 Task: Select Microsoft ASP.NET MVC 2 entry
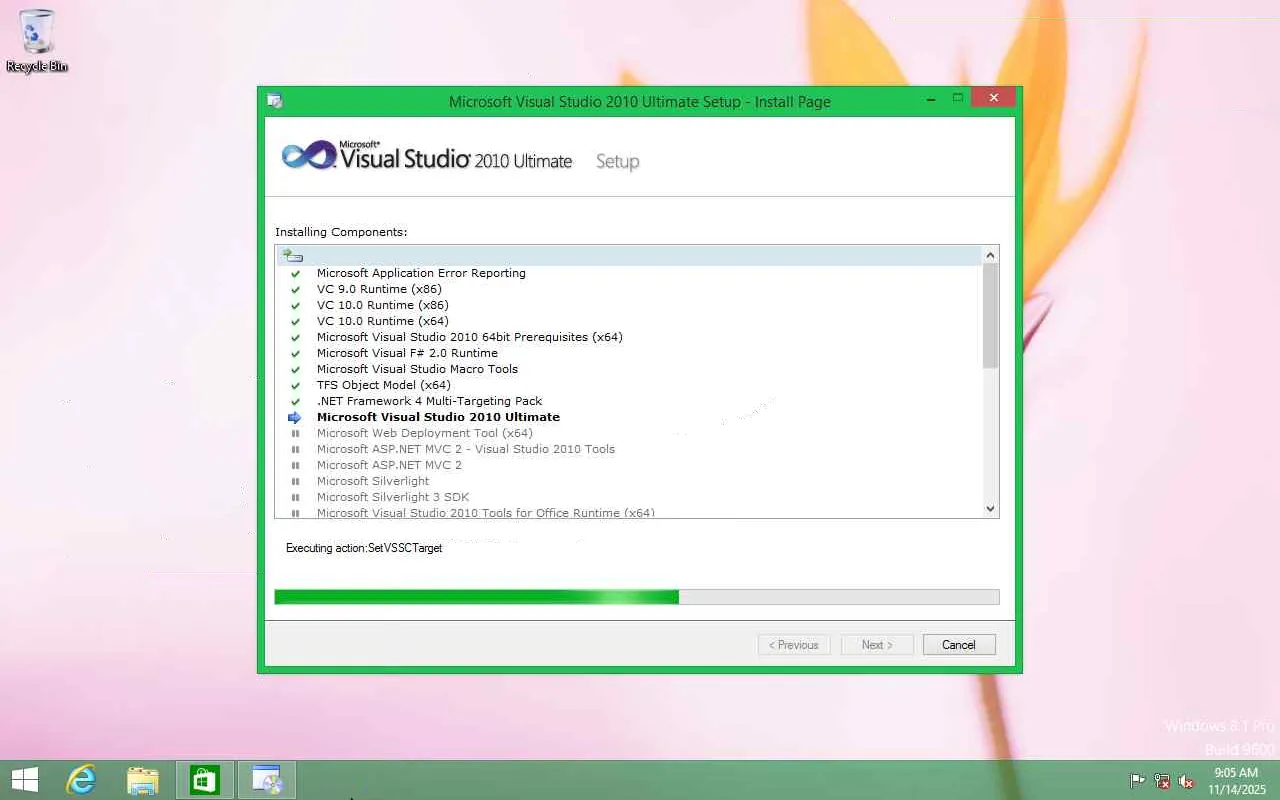(389, 465)
